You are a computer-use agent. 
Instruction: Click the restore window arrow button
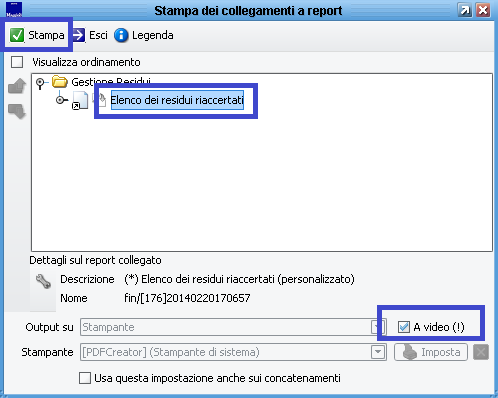tap(464, 10)
